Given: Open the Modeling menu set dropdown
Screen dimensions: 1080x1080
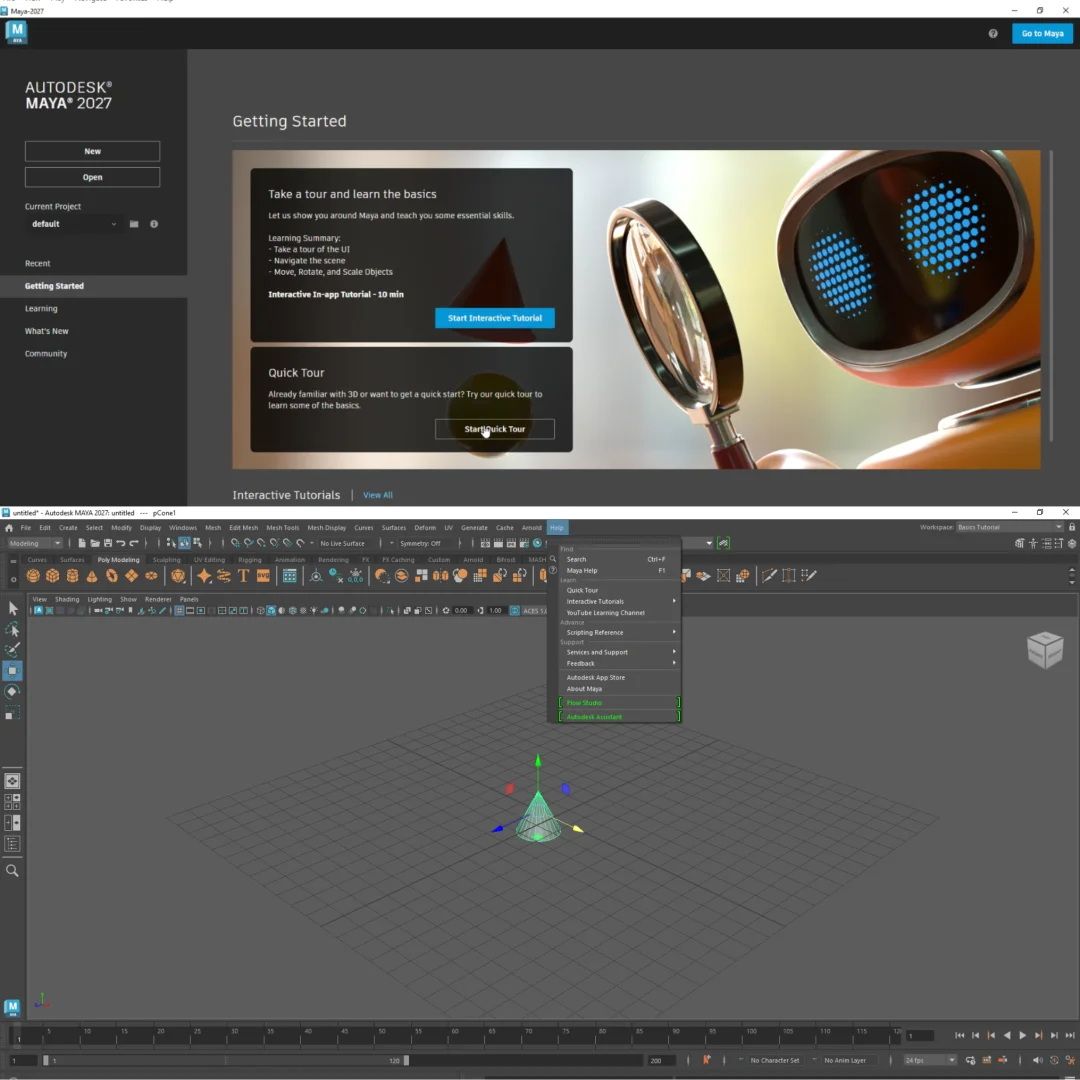Looking at the screenshot, I should click(35, 543).
